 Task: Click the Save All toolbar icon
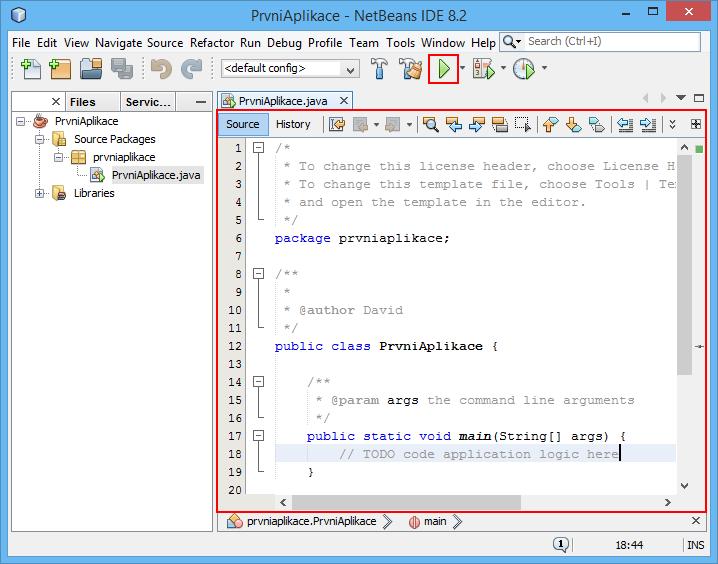click(121, 69)
